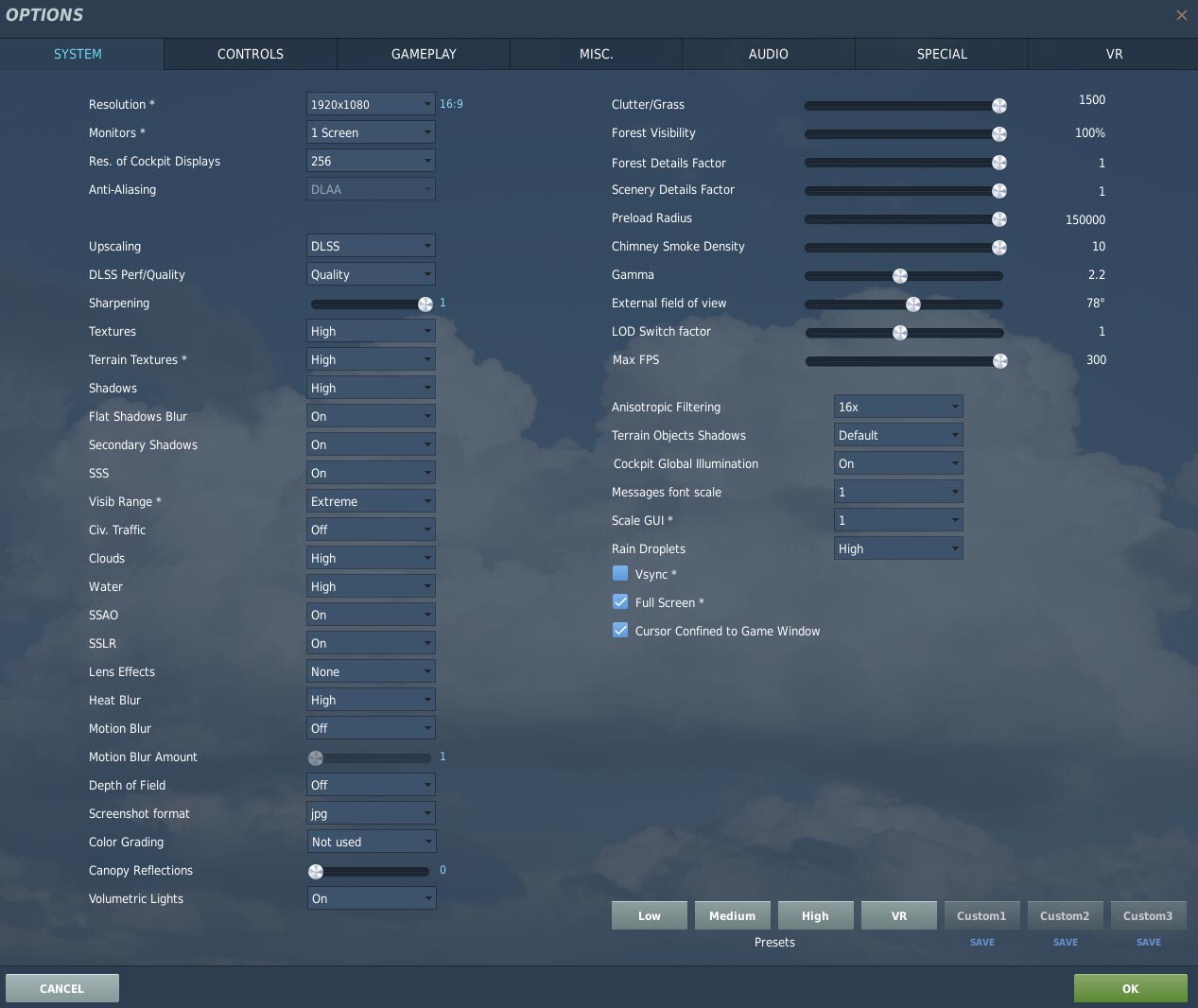Click the External field of view slider handle
This screenshot has height=1008, width=1198.
(913, 304)
